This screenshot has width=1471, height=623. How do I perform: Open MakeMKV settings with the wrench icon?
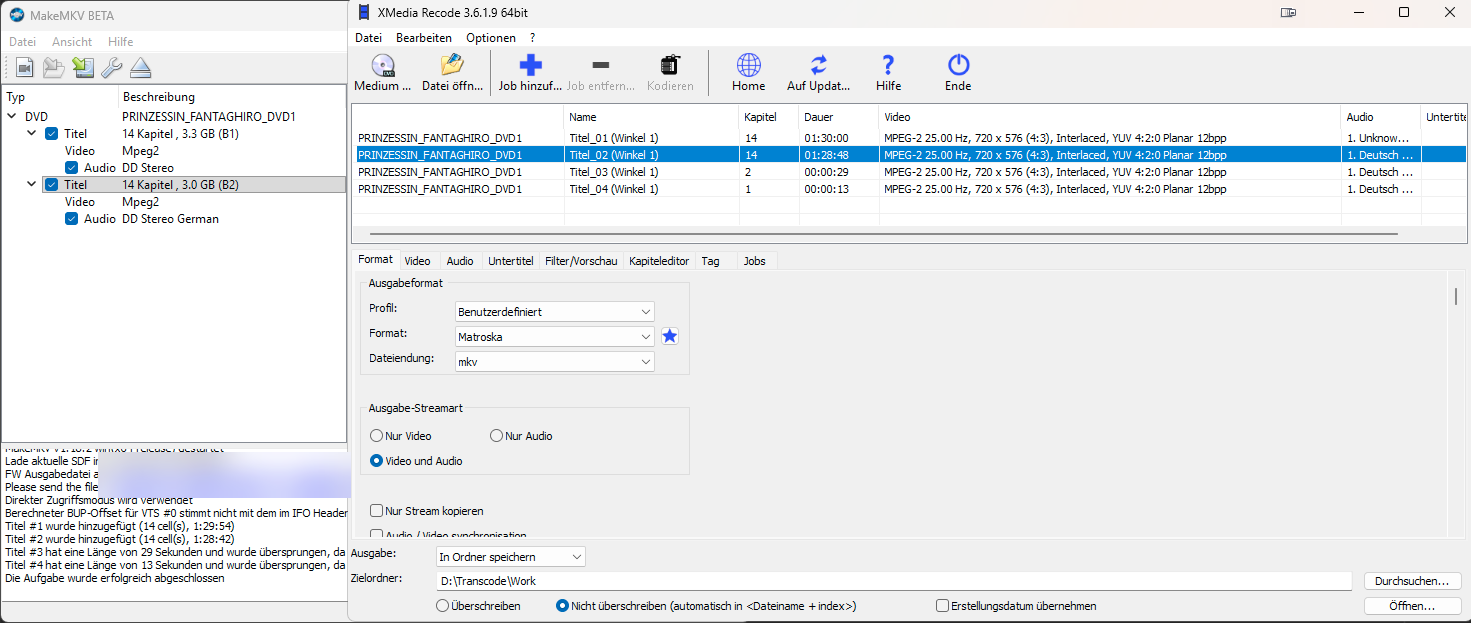112,68
